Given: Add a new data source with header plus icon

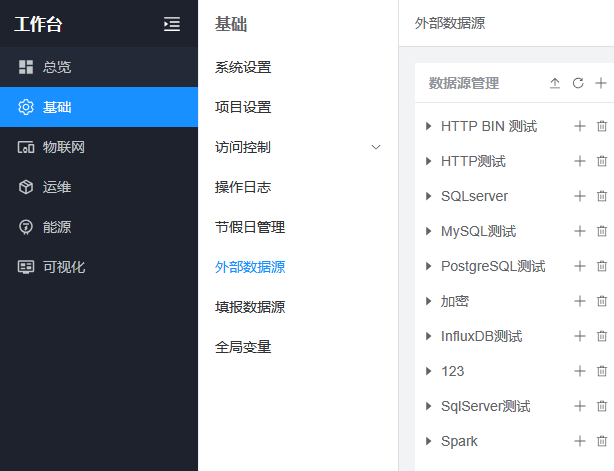Looking at the screenshot, I should pos(601,84).
